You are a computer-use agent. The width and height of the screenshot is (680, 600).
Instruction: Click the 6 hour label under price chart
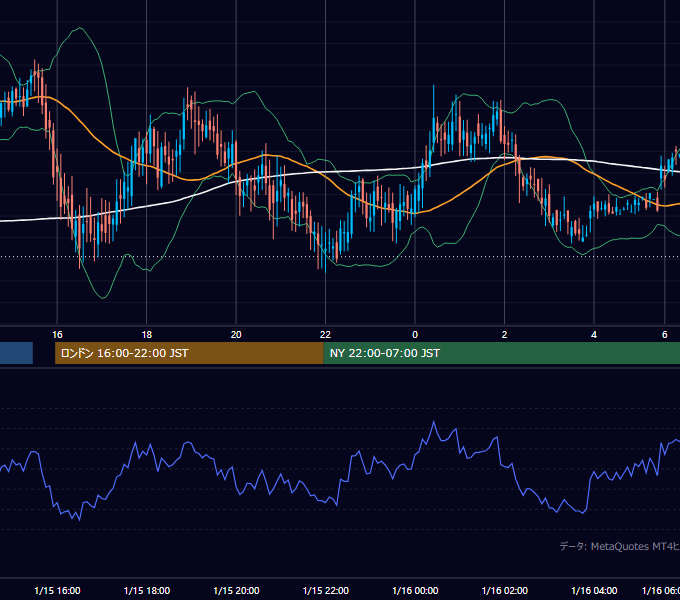pos(664,335)
